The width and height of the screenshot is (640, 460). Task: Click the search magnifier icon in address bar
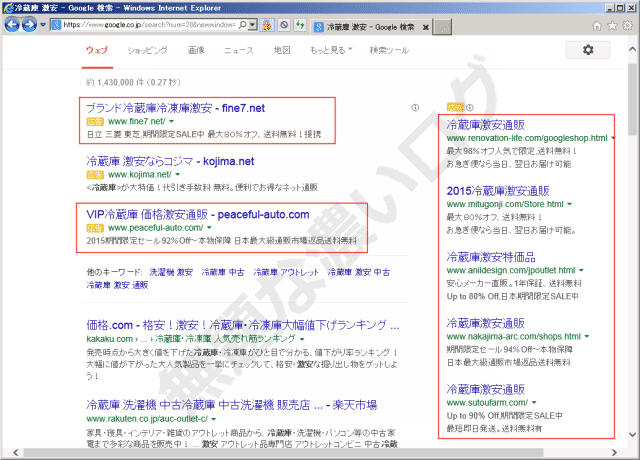pos(242,25)
